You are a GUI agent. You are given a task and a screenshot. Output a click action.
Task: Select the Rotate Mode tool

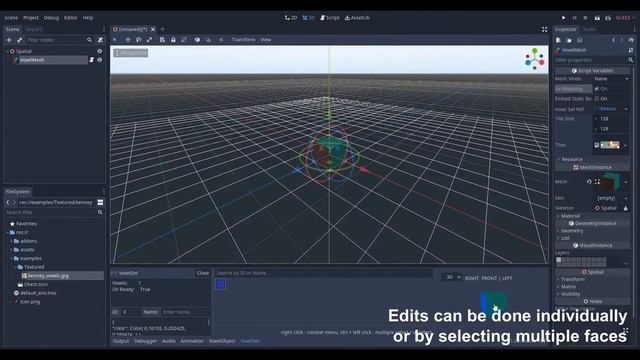[138, 40]
